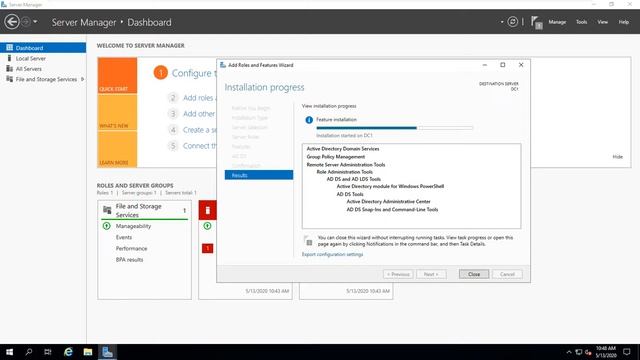Click Export configuration settings link

coord(332,254)
